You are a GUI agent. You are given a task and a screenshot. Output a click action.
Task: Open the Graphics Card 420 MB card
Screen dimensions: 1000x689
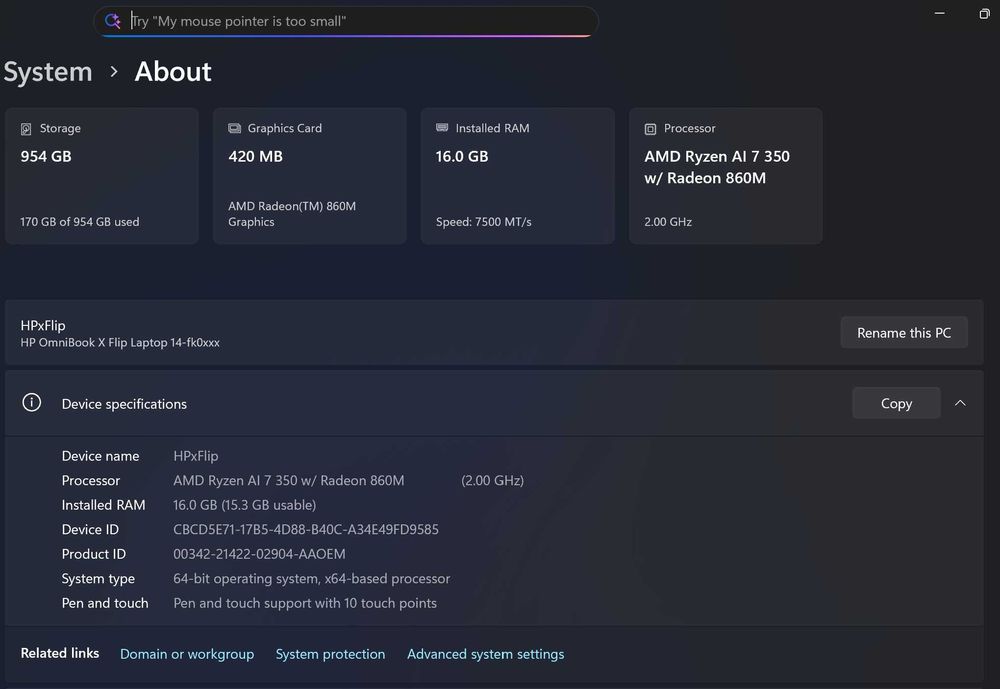(x=310, y=175)
